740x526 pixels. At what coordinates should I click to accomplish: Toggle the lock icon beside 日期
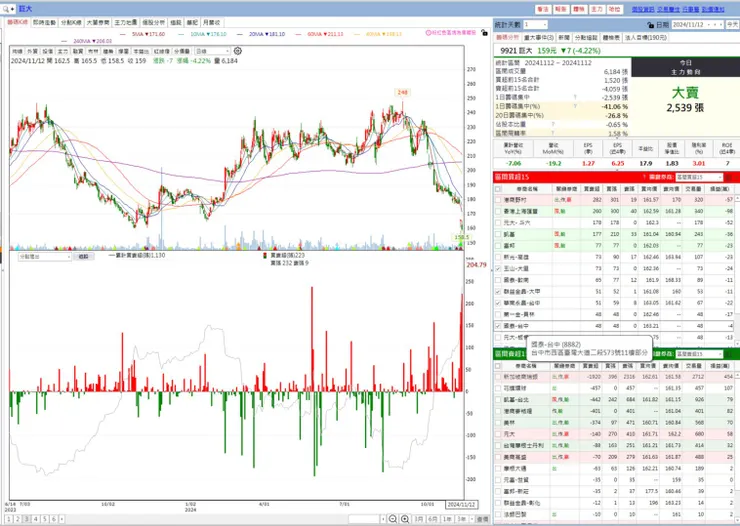point(651,25)
